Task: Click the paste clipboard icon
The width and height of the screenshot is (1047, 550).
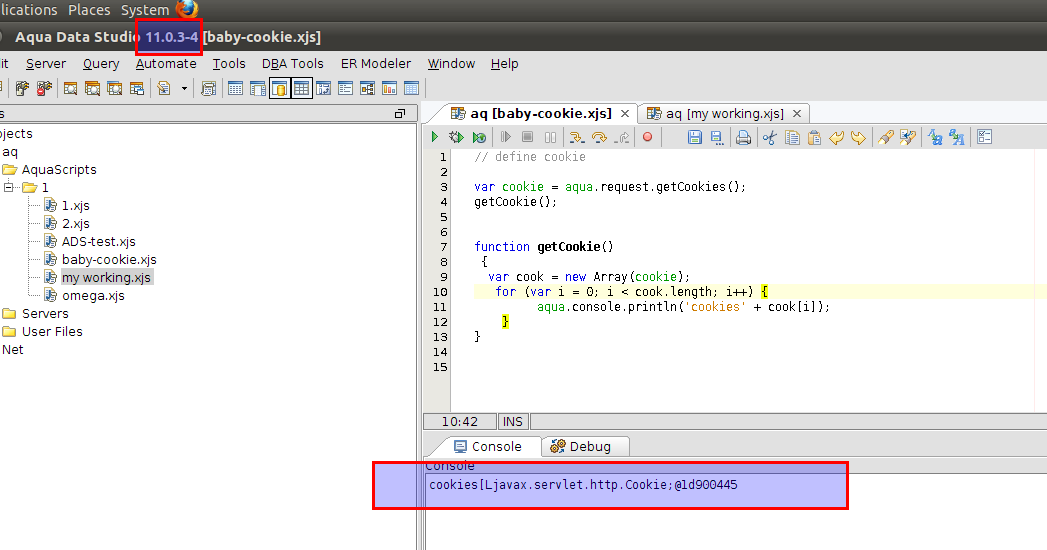Action: pos(814,138)
